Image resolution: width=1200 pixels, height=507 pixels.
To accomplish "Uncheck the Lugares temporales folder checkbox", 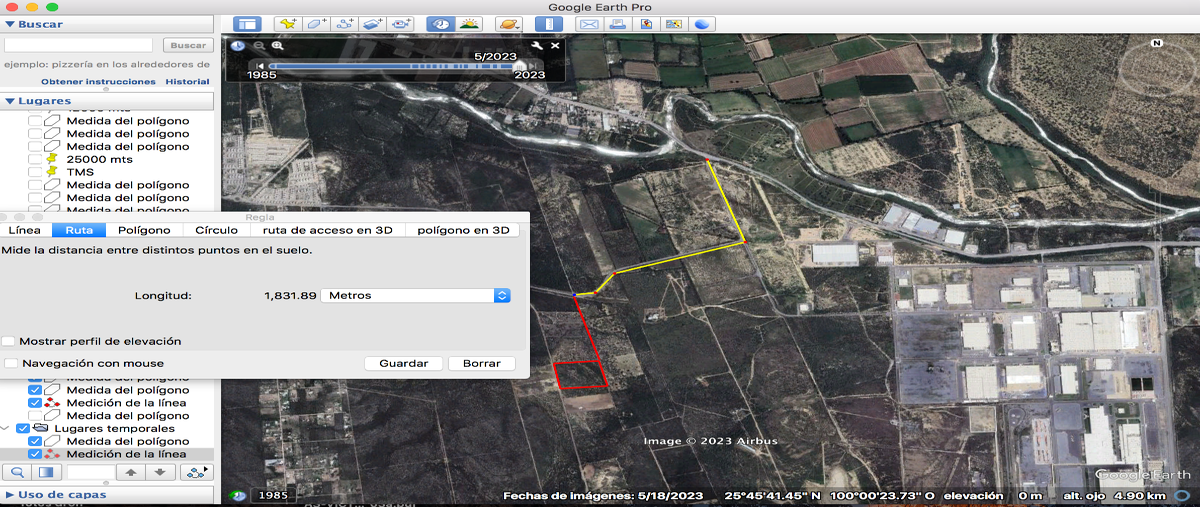I will tap(23, 428).
